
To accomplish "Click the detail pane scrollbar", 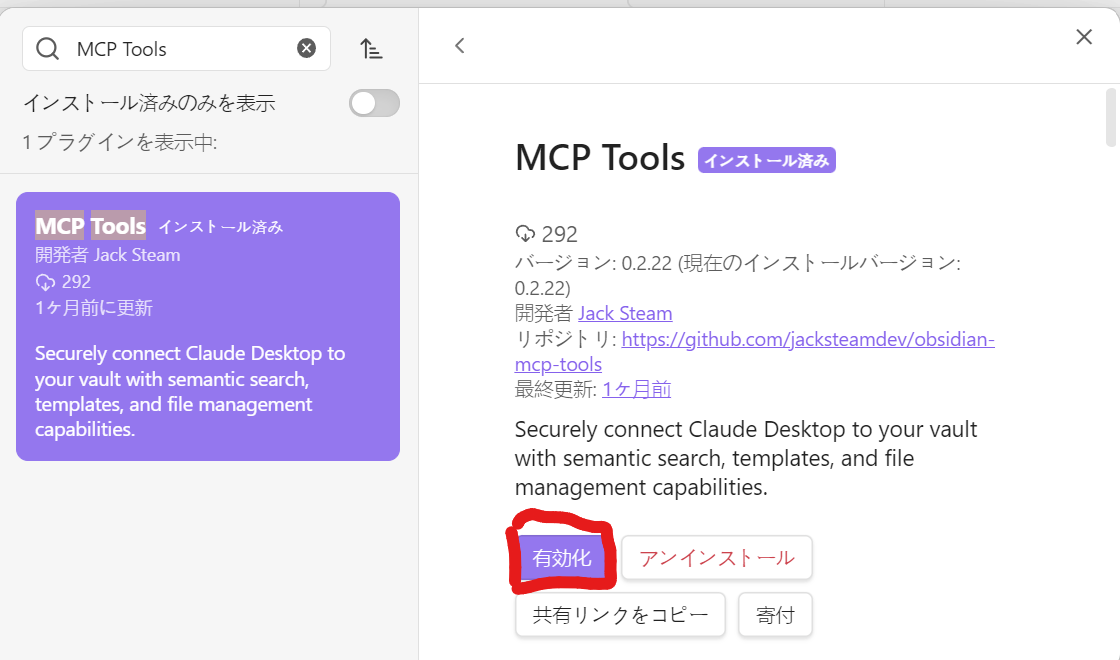I will pyautogui.click(x=1110, y=118).
